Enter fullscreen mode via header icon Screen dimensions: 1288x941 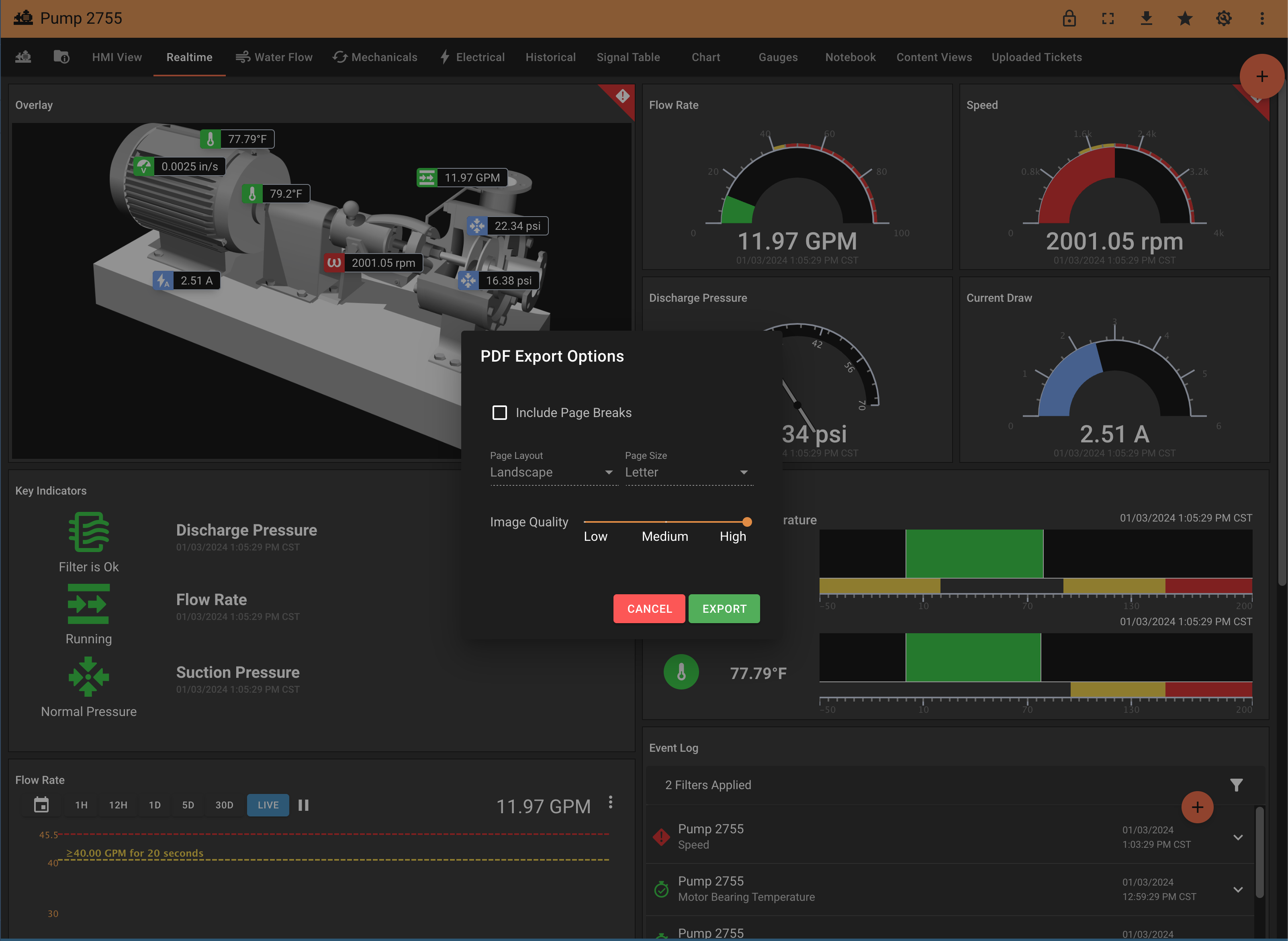click(1108, 19)
